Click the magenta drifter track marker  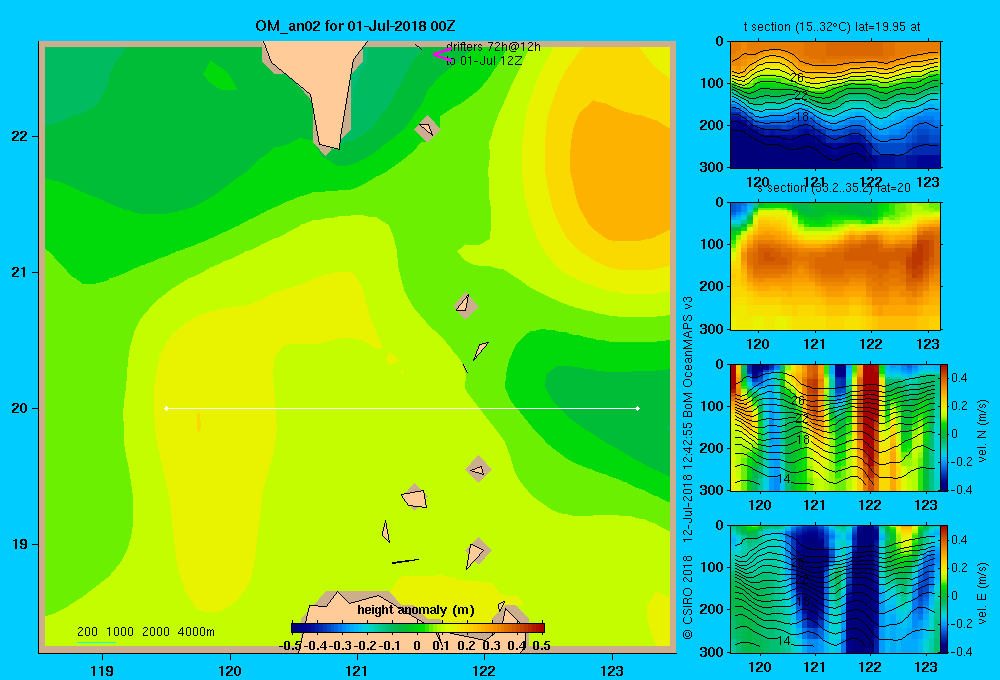(442, 54)
